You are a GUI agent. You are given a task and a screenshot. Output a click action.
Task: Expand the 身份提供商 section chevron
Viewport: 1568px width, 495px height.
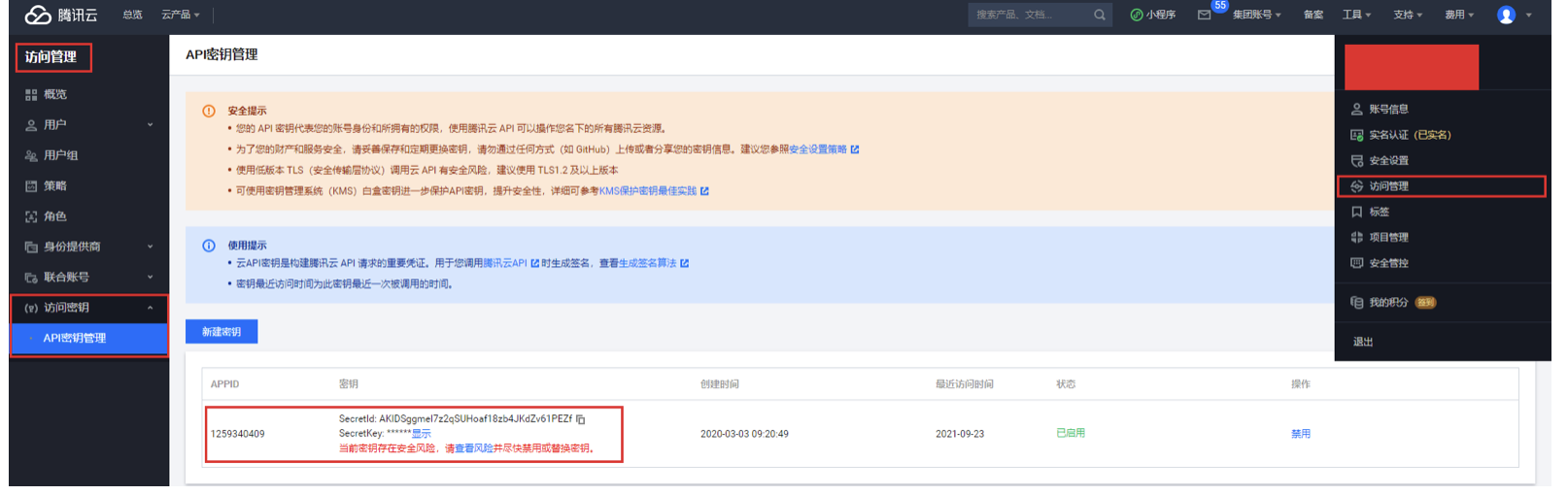point(150,247)
